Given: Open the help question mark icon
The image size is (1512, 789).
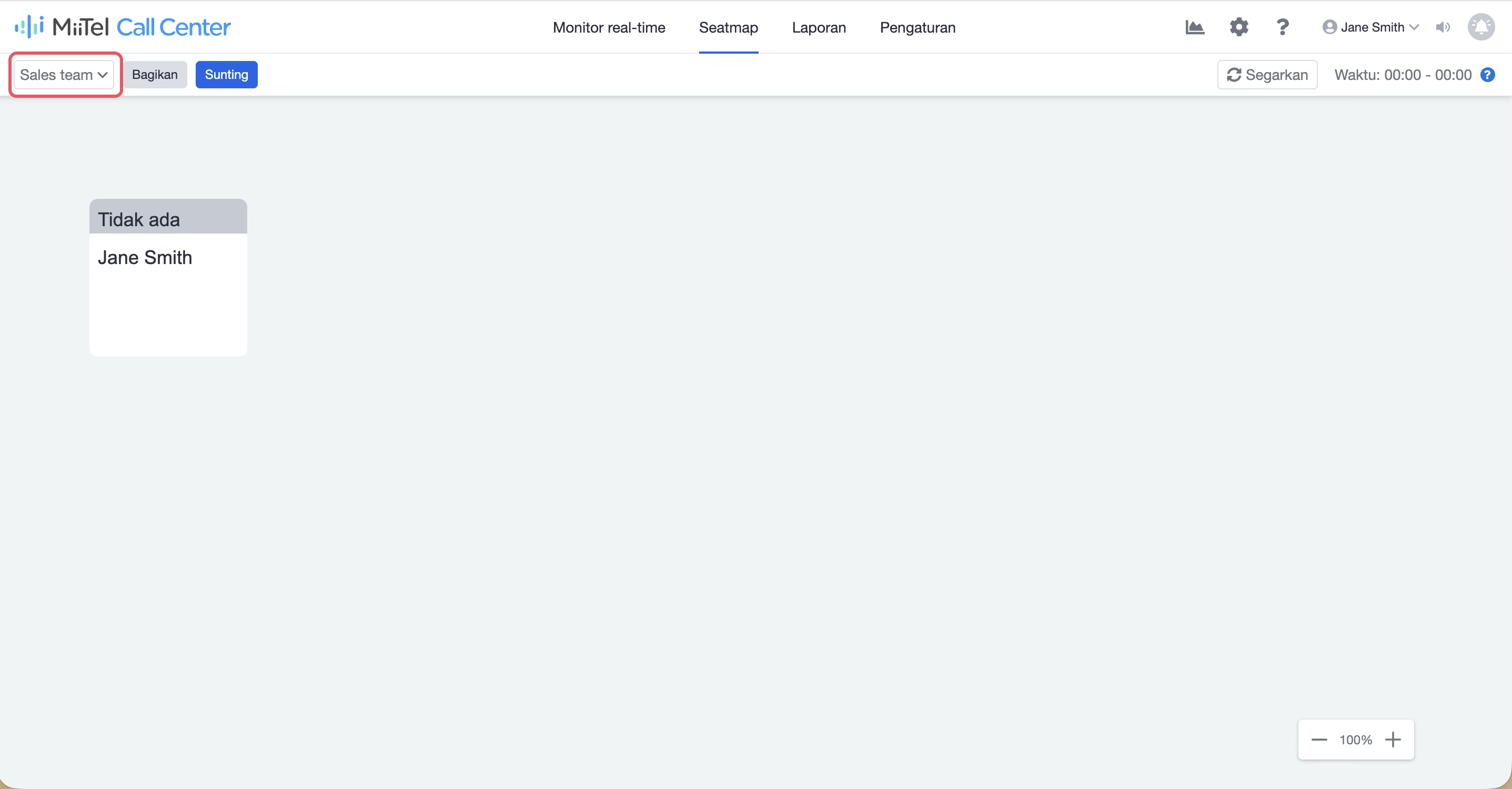Looking at the screenshot, I should (1283, 27).
